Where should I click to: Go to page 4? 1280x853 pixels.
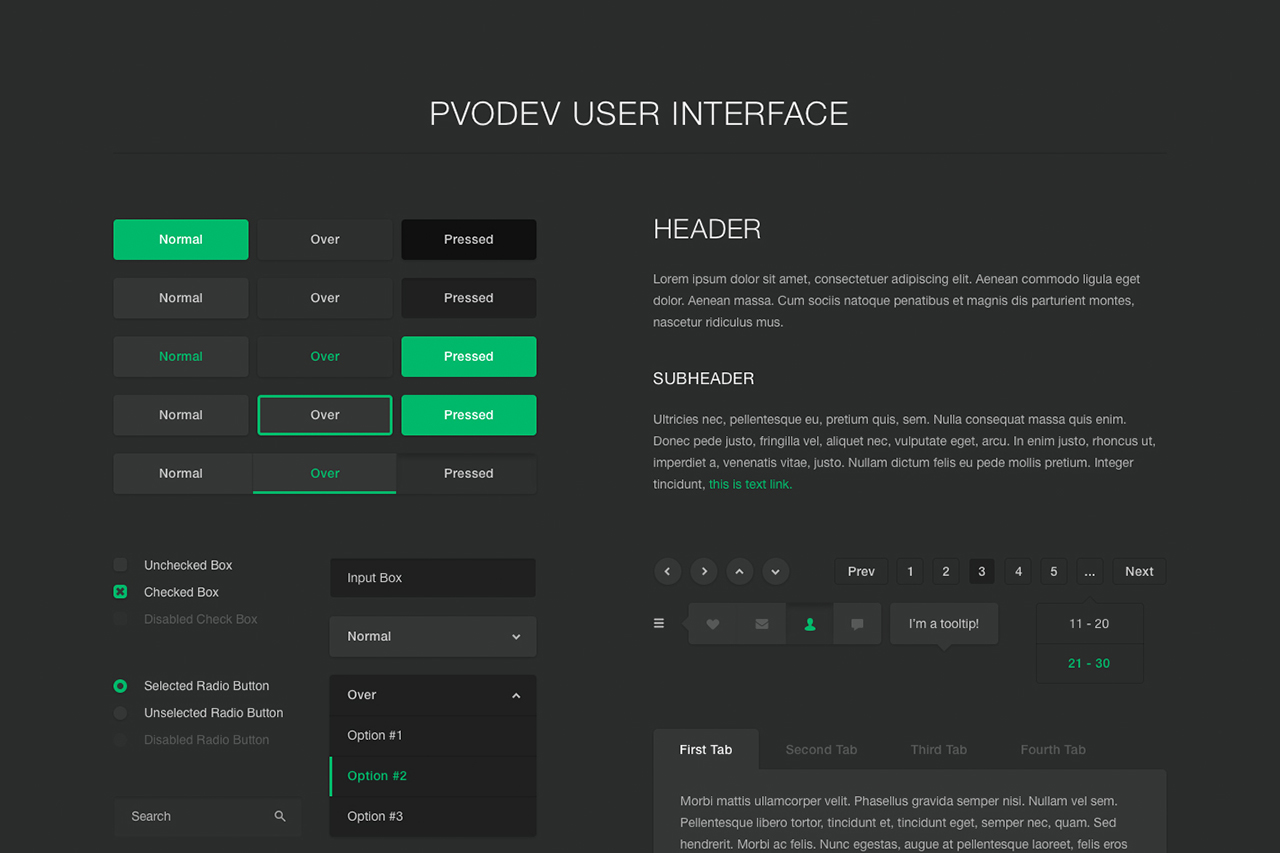click(x=1018, y=571)
